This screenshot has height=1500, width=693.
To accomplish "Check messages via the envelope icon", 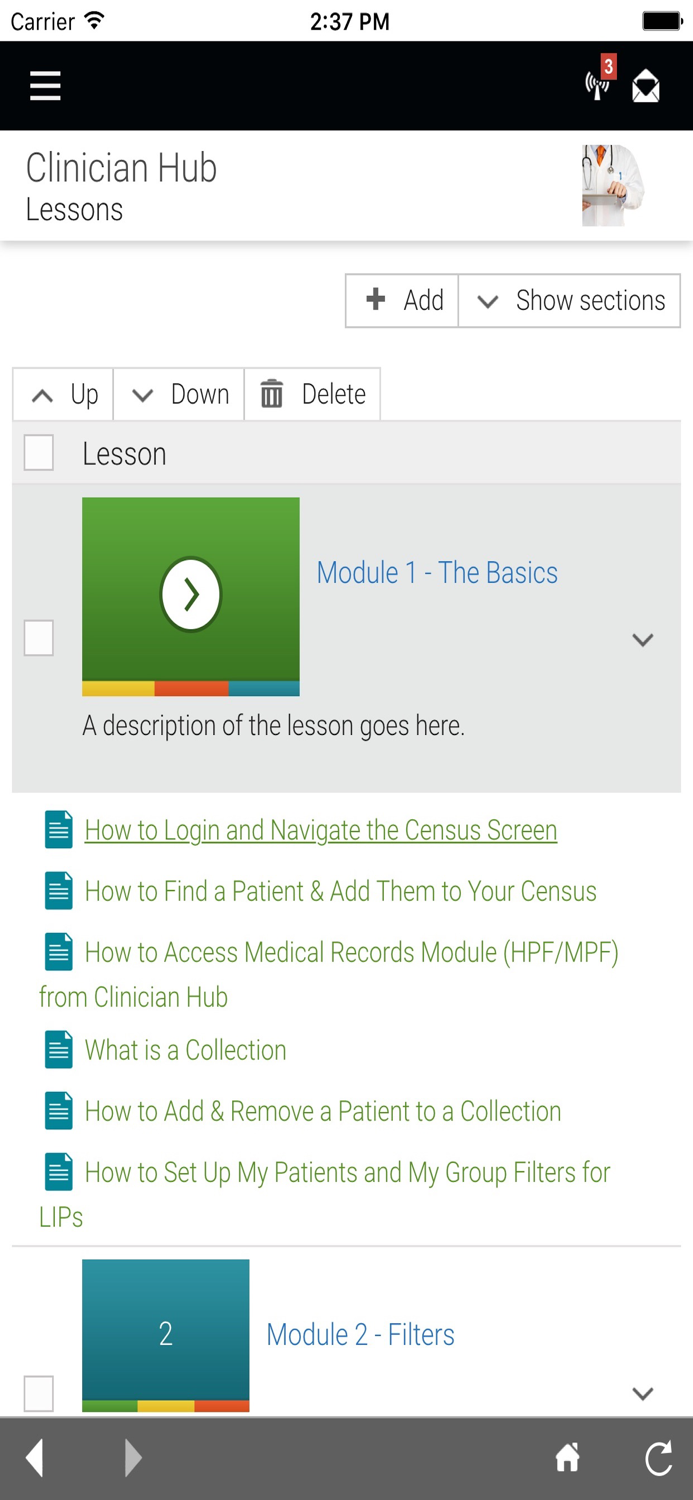I will (x=646, y=85).
